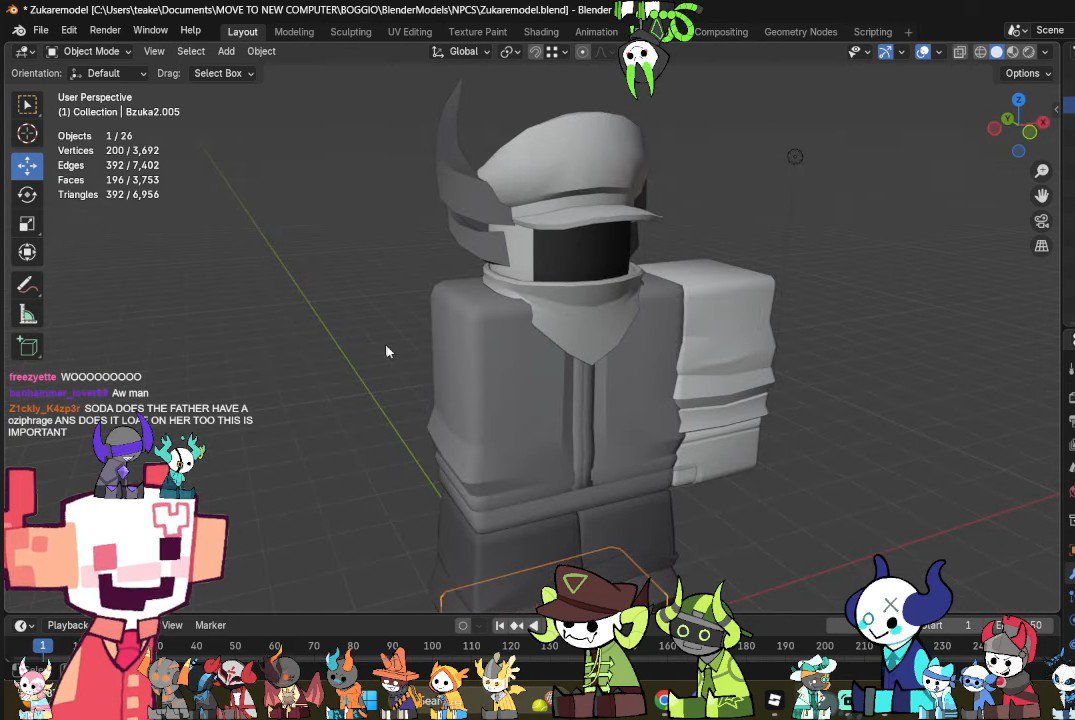Open the timeline Marker menu
The image size is (1075, 720).
pos(210,625)
